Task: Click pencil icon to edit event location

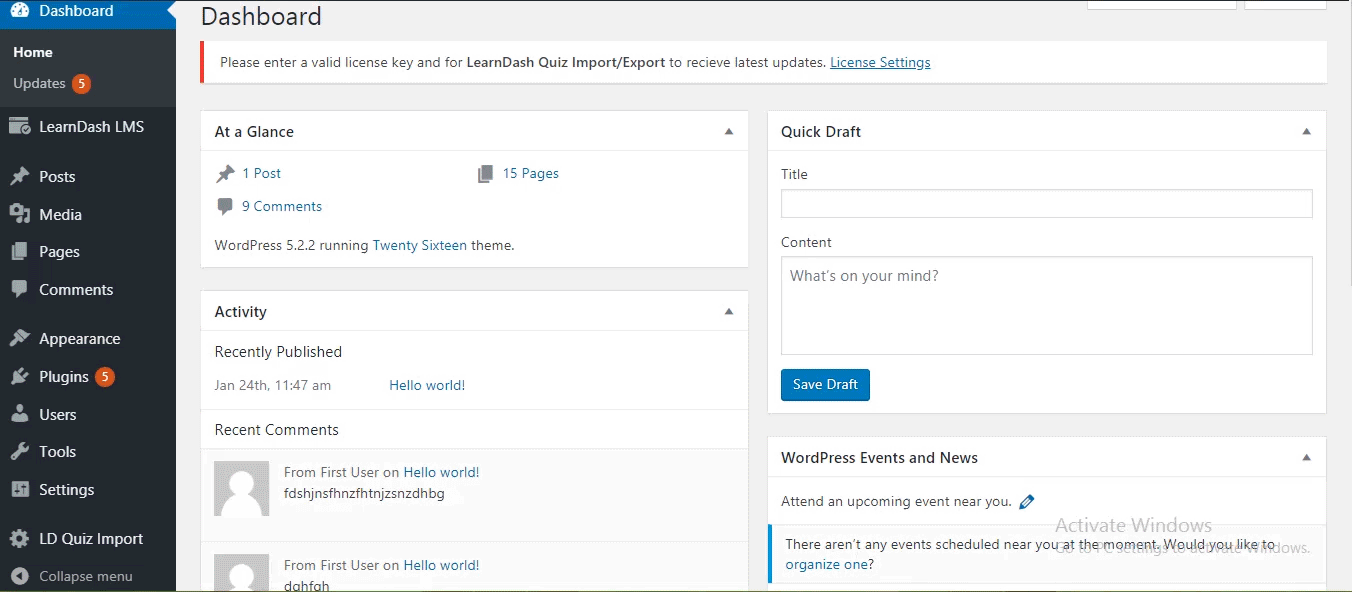Action: (1026, 502)
